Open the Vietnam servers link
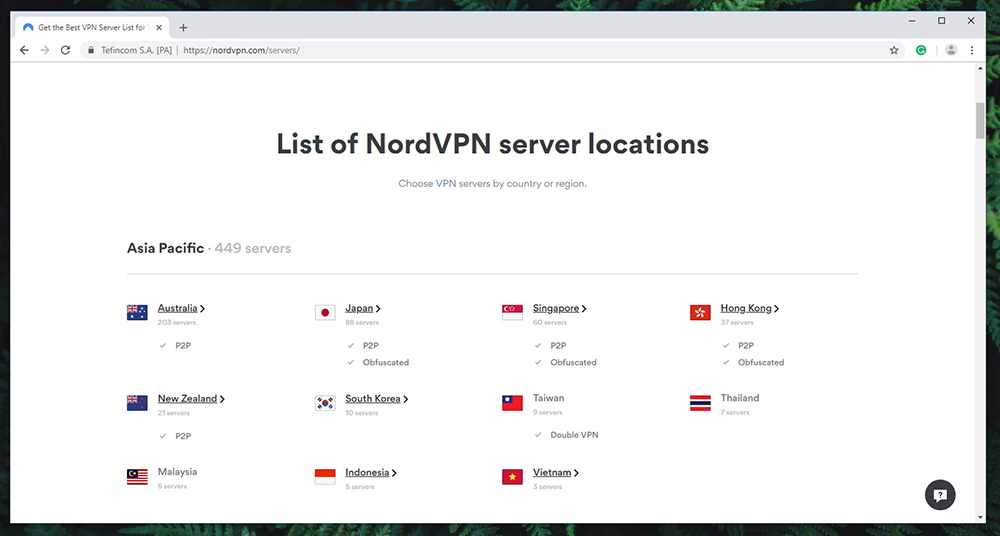 click(552, 472)
